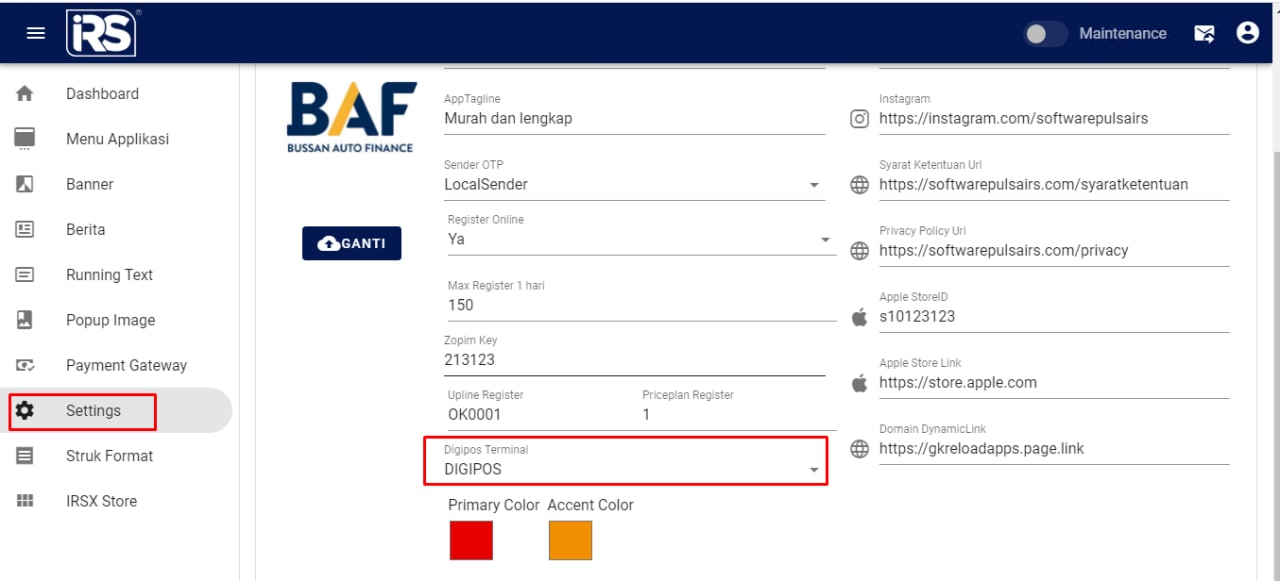Click the Apple icon next to Apple StoreID

pyautogui.click(x=859, y=317)
